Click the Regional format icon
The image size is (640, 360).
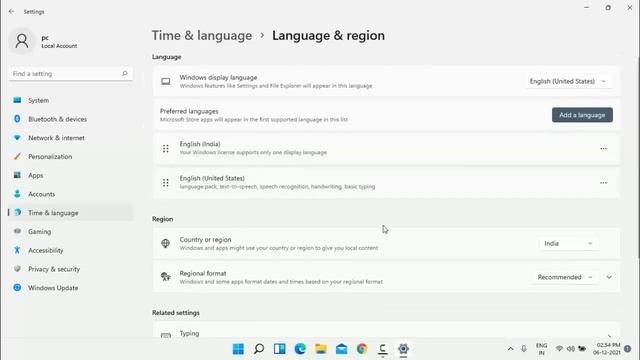(165, 277)
